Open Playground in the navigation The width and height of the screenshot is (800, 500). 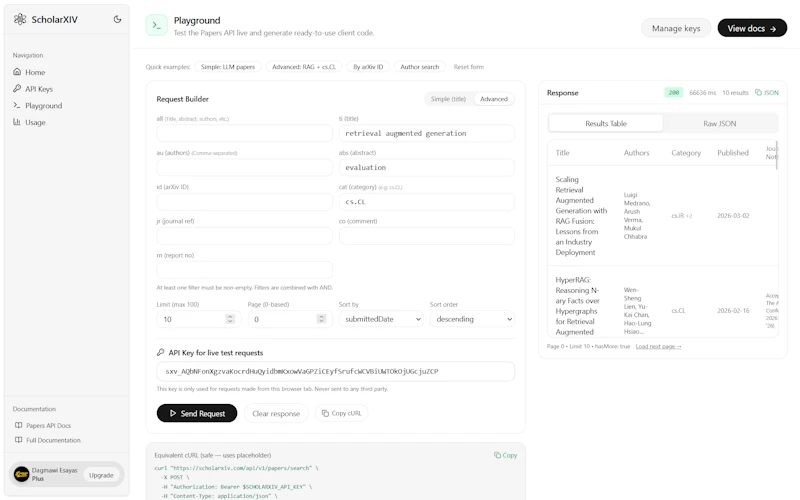[43, 106]
